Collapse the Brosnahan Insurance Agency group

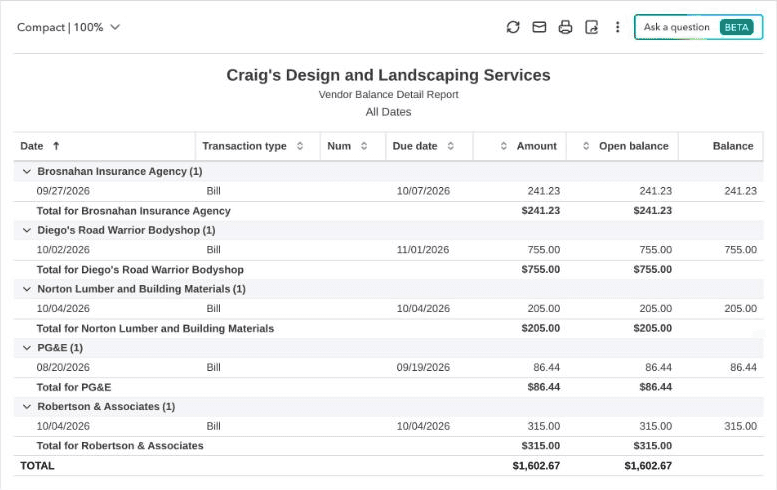(27, 171)
